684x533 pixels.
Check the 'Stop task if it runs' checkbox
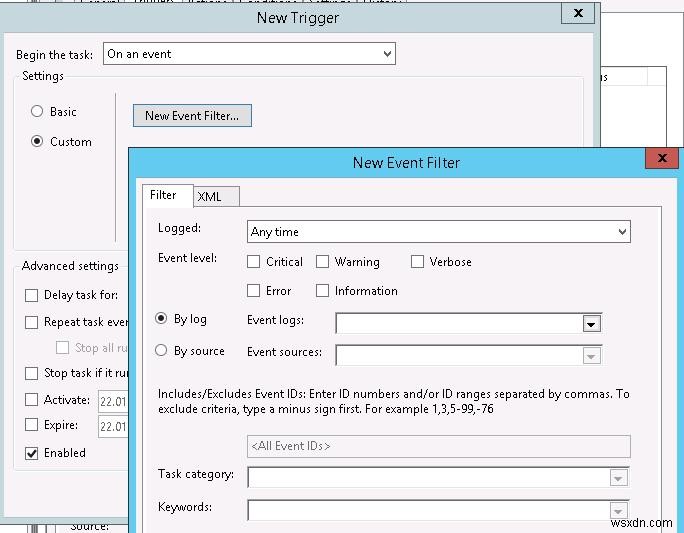click(31, 373)
